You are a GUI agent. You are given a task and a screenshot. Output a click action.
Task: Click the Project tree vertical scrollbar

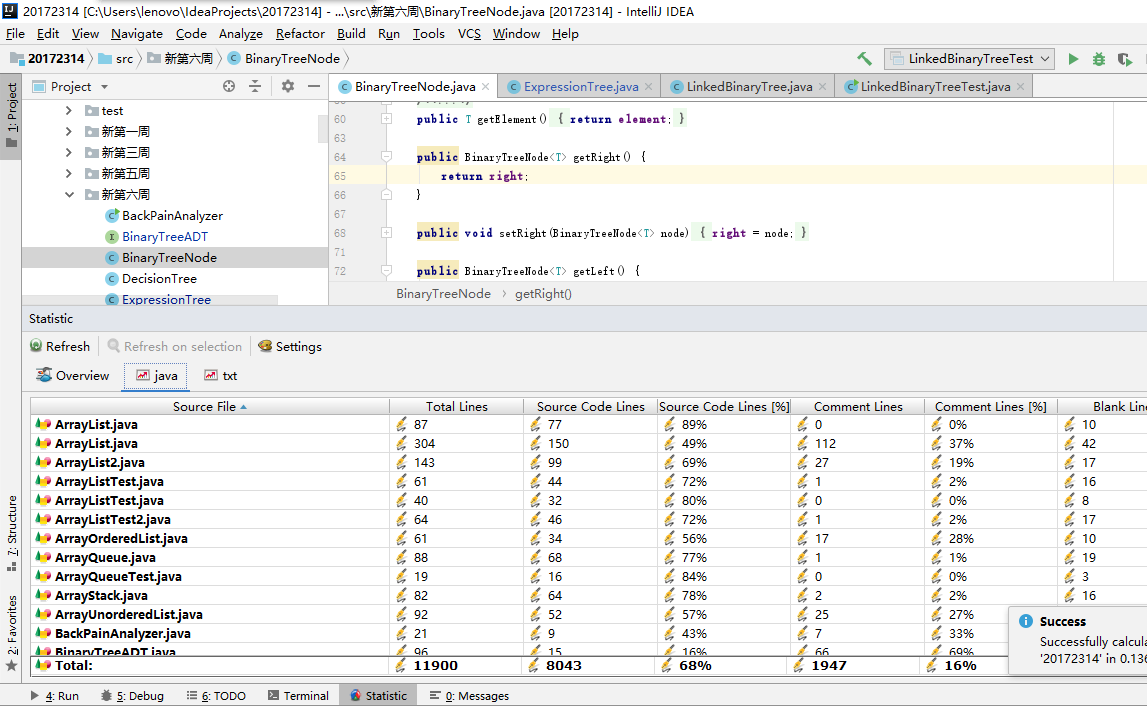click(323, 128)
